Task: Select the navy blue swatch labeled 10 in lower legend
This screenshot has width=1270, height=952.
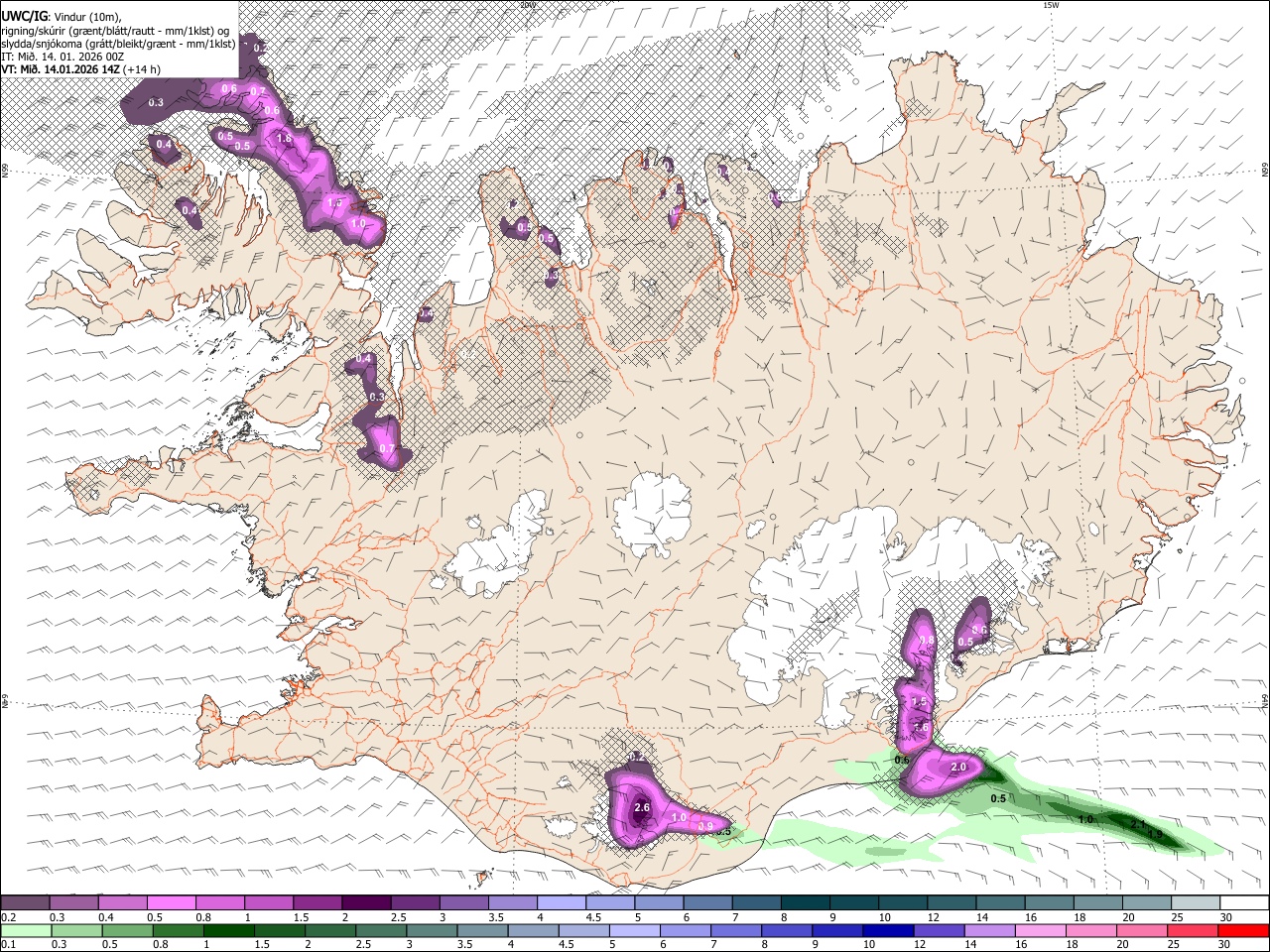Action: 887,930
